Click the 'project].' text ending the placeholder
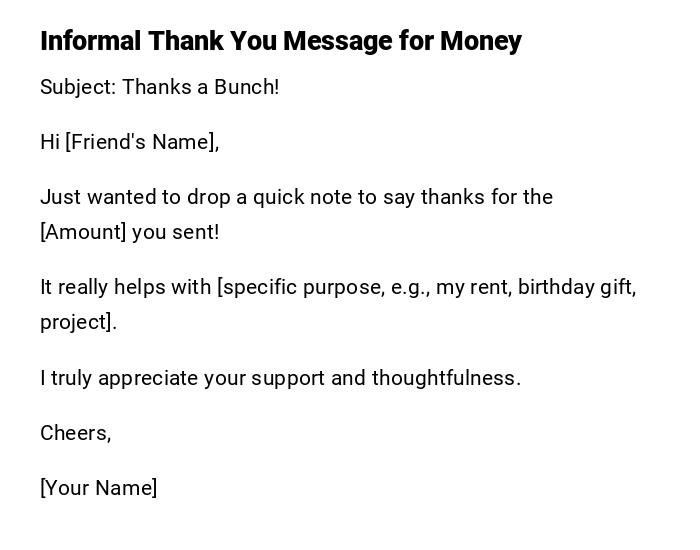Viewport: 700px width, 550px height. 78,322
